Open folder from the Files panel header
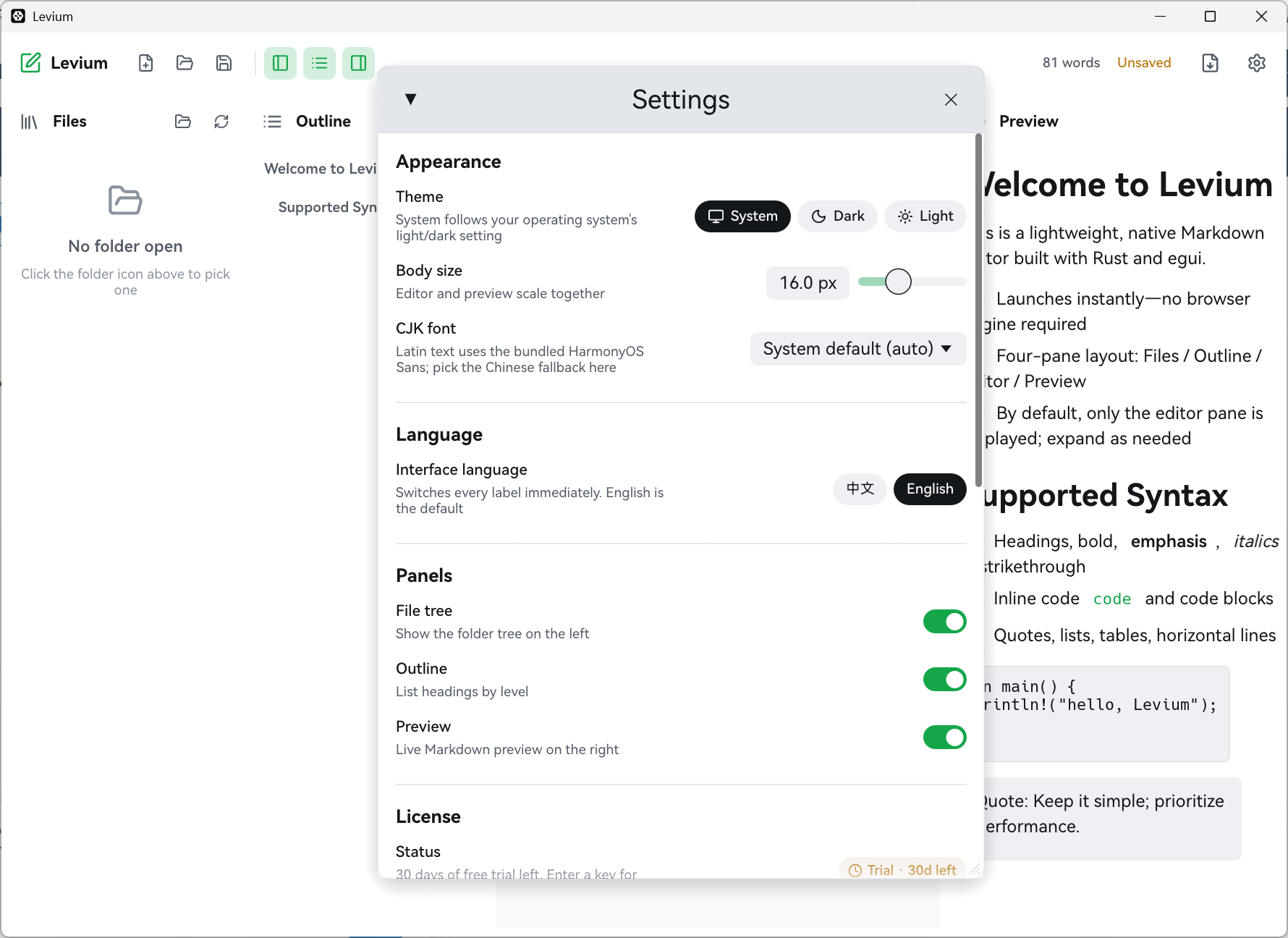1288x938 pixels. (183, 122)
